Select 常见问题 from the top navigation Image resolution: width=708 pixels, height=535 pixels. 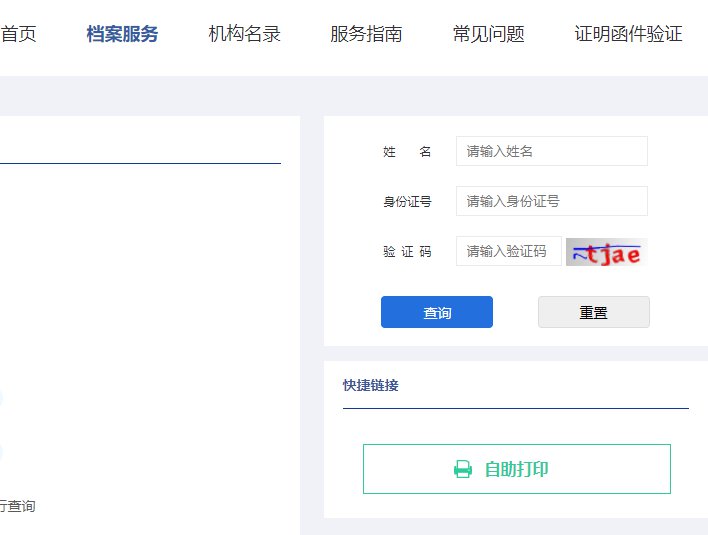point(488,34)
